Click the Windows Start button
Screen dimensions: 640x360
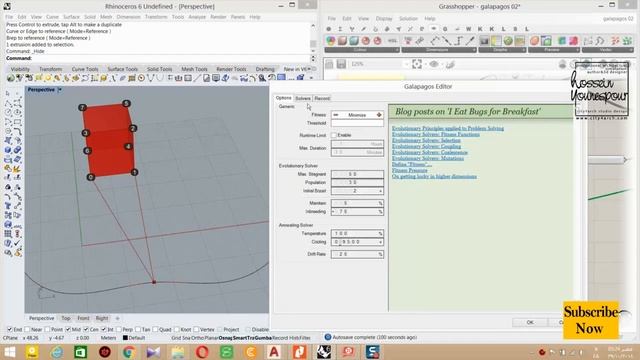9,352
